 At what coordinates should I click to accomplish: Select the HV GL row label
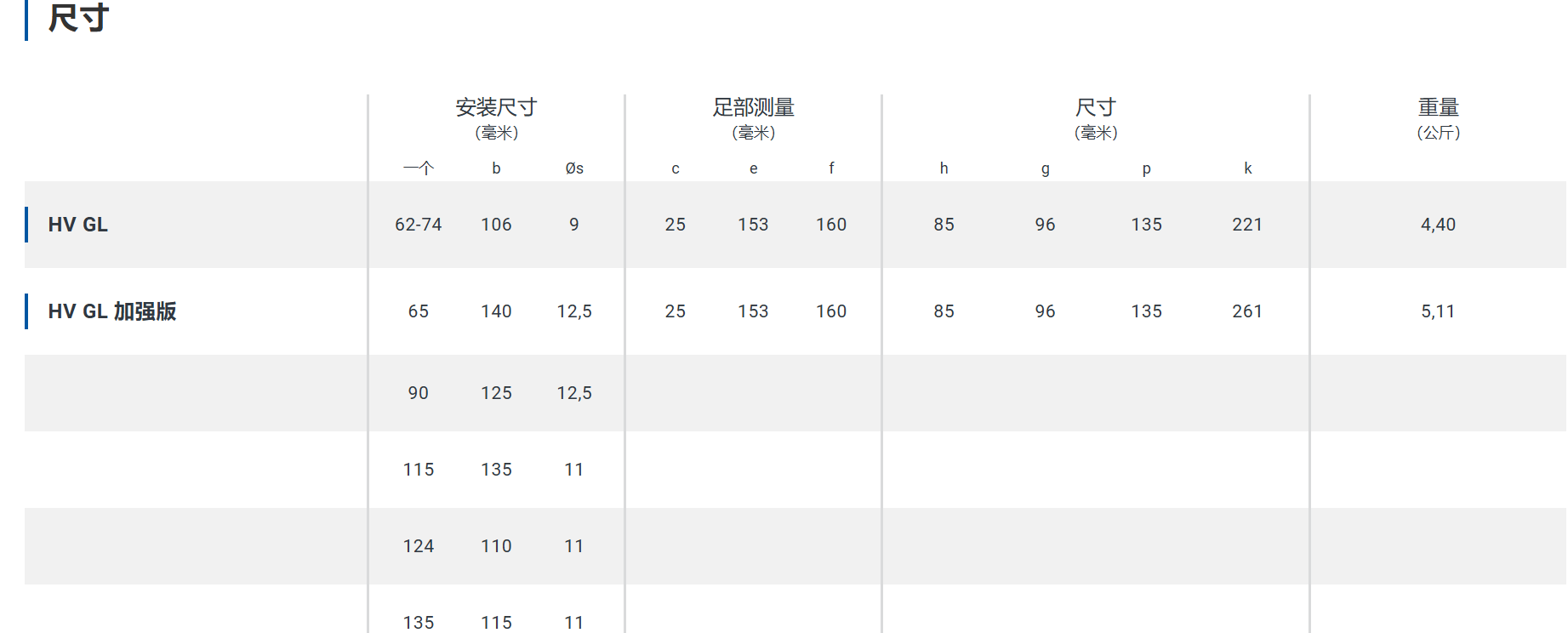(x=77, y=225)
